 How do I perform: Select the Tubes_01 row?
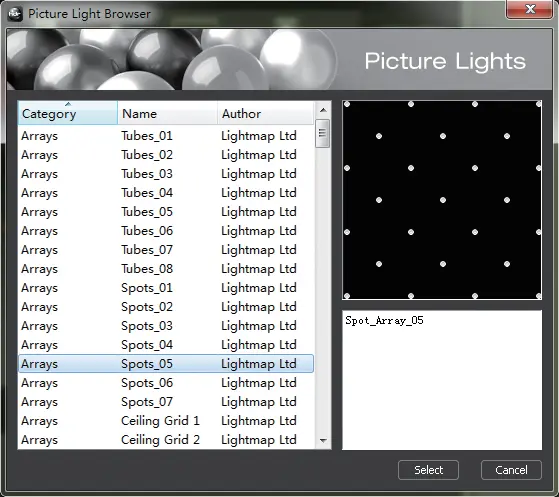166,136
